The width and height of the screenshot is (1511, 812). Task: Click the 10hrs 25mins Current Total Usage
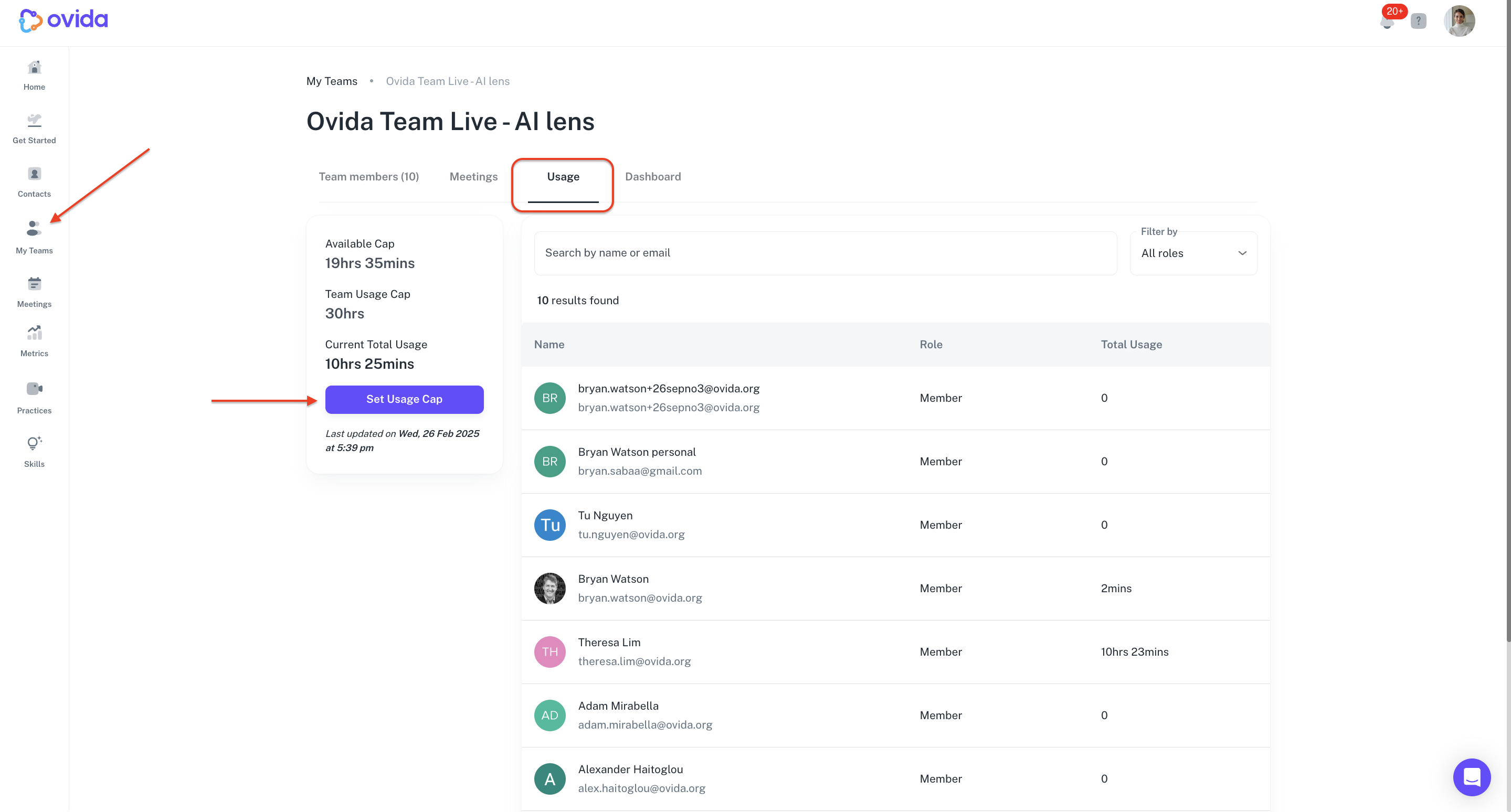tap(369, 364)
